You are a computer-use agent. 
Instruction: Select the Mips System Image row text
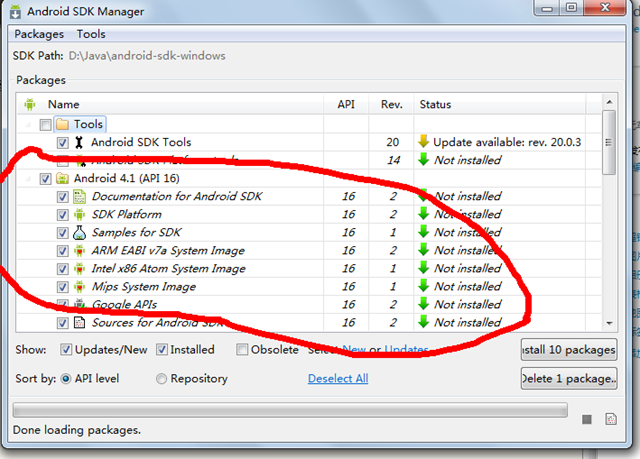coord(144,286)
